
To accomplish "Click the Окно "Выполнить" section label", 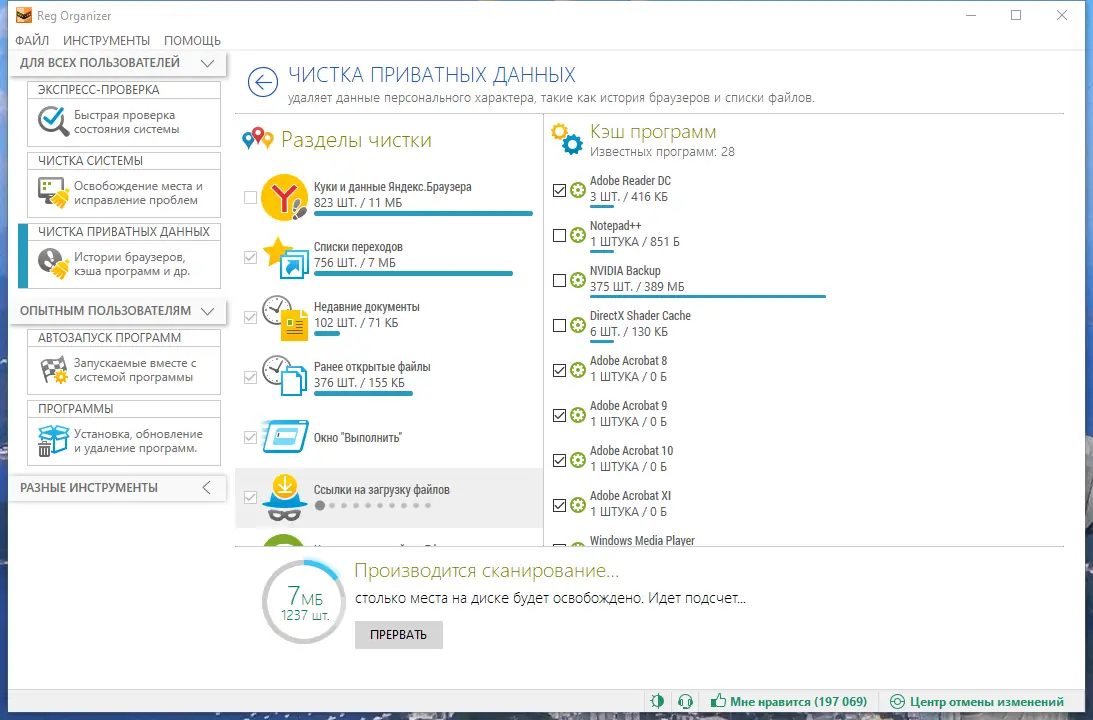I will (x=357, y=438).
